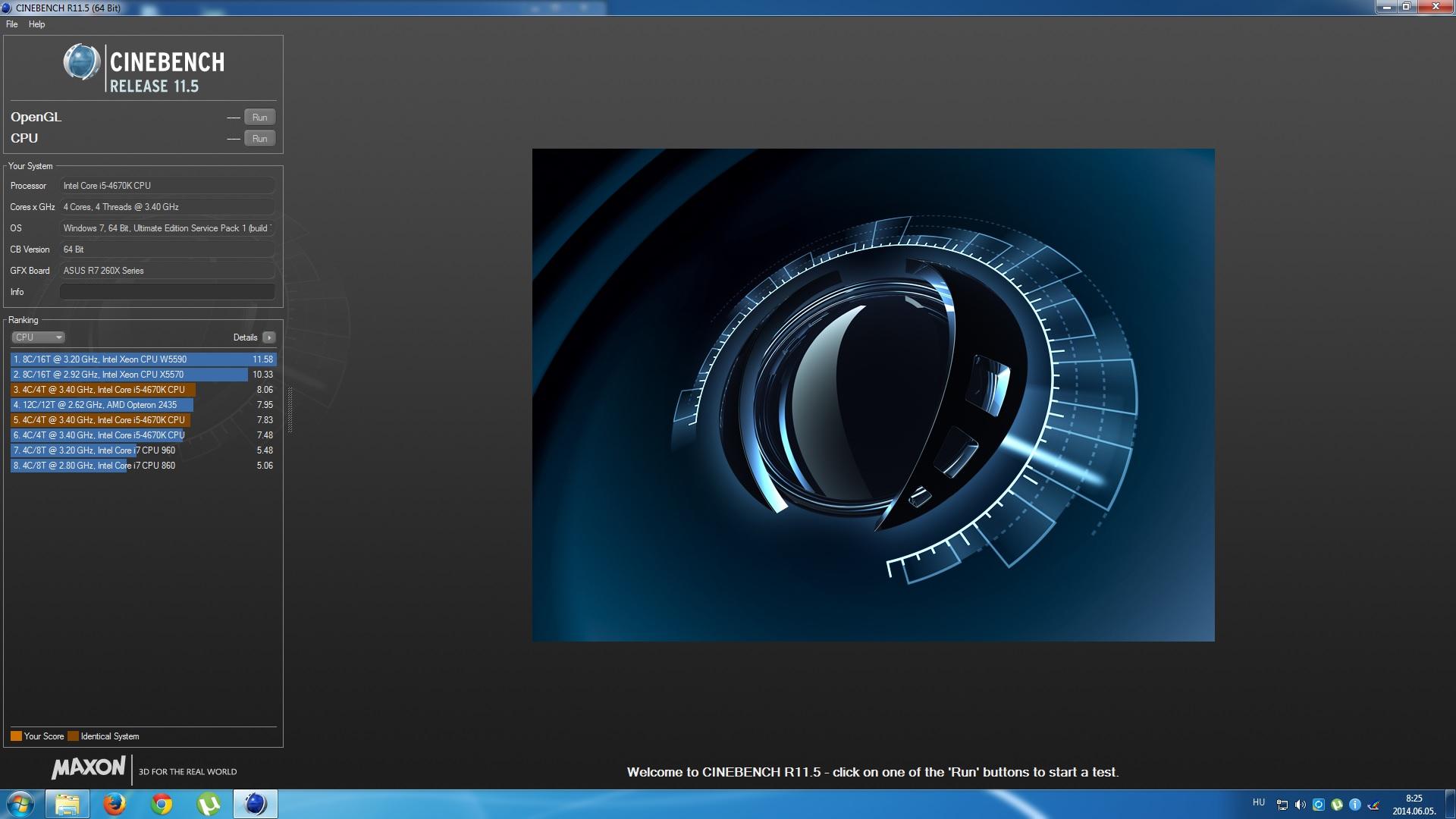Select ranking entry Intel Xeon CPU W5590
This screenshot has width=1456, height=819.
143,359
